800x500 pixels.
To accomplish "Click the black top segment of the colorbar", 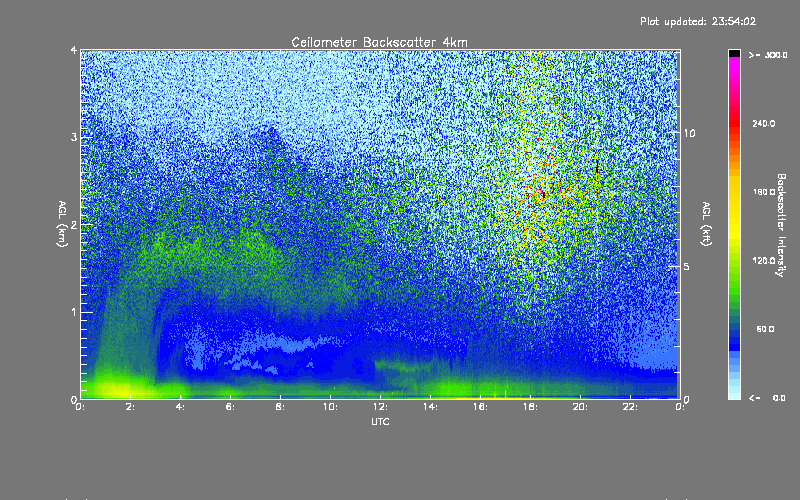I will pyautogui.click(x=734, y=54).
